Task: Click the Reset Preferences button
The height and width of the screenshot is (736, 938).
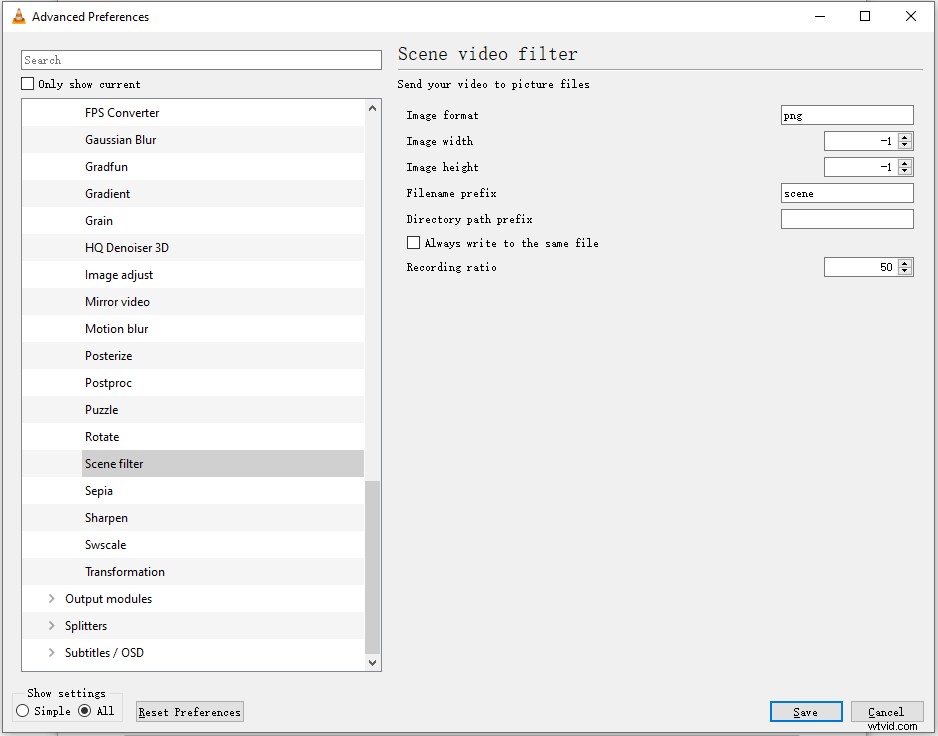Action: click(x=189, y=711)
